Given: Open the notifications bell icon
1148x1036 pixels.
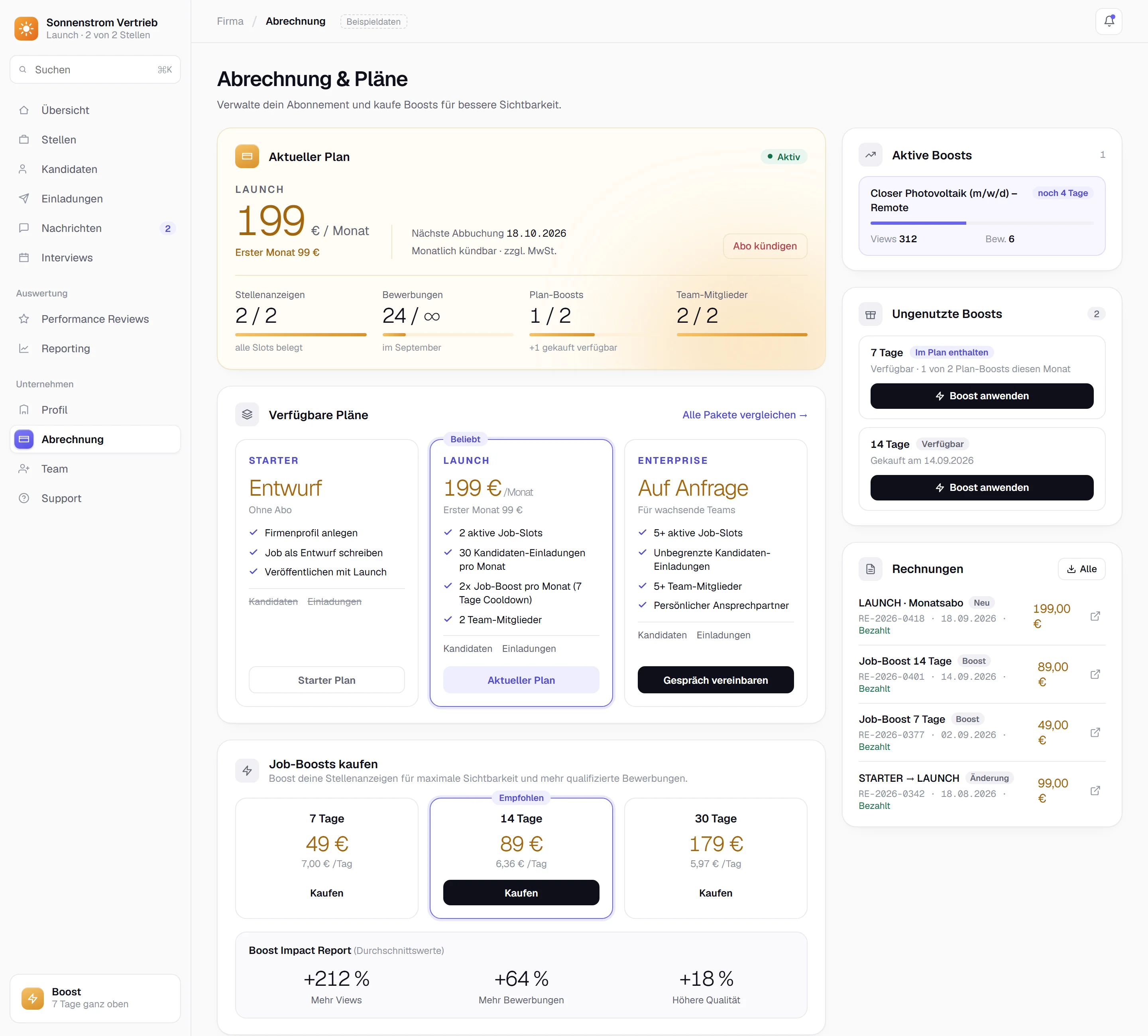Looking at the screenshot, I should (x=1108, y=22).
